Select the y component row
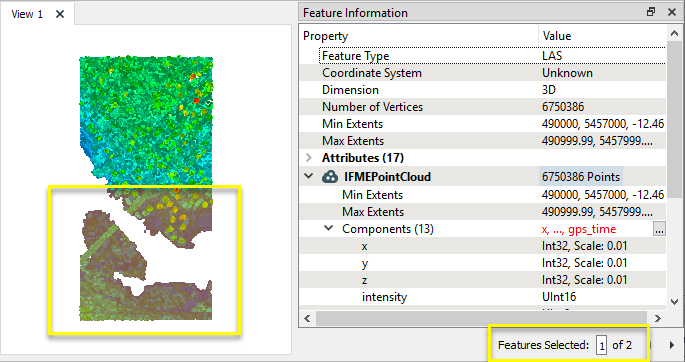 [x=483, y=263]
